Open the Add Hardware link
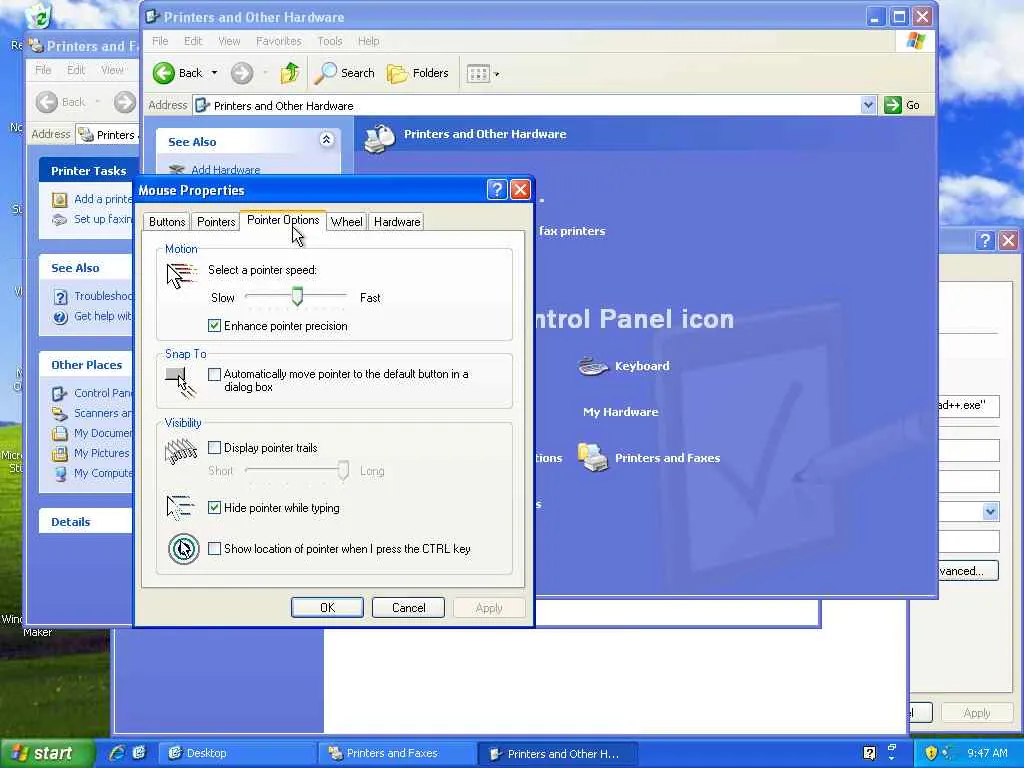This screenshot has height=768, width=1024. pyautogui.click(x=225, y=170)
